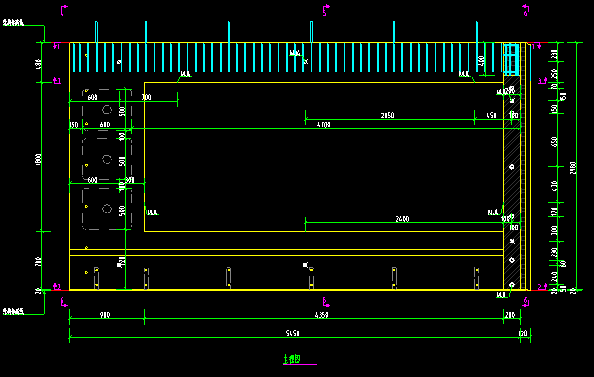This screenshot has height=377, width=594.
Task: Select the overall 5450 dimension text
Action: pos(292,333)
